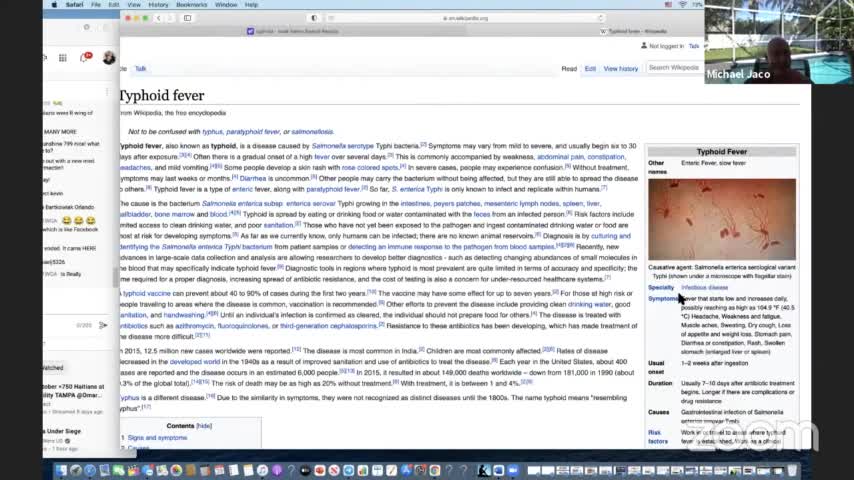
Task: Click the Michael Jaco webcam video thumbnail
Action: tap(779, 42)
